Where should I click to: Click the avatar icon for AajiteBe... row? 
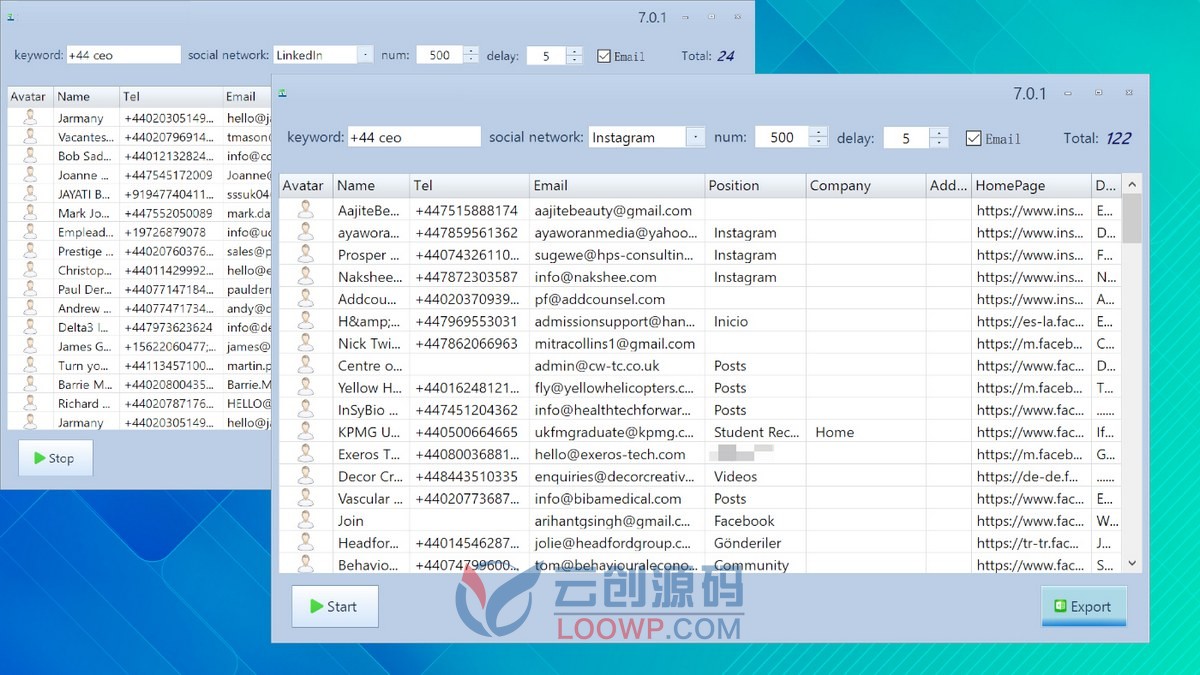click(305, 210)
